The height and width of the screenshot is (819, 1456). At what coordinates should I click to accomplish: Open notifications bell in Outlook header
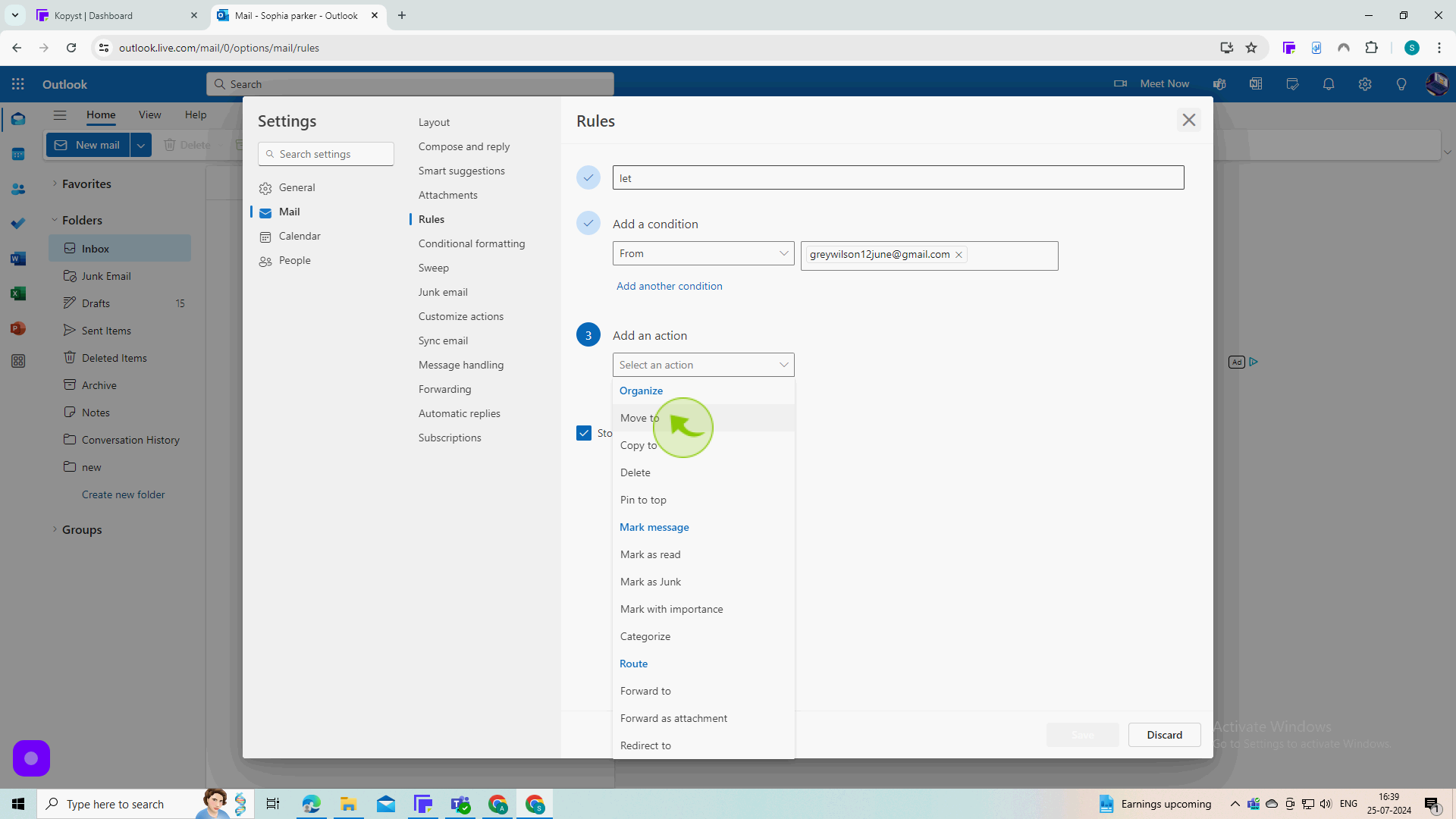pyautogui.click(x=1329, y=84)
